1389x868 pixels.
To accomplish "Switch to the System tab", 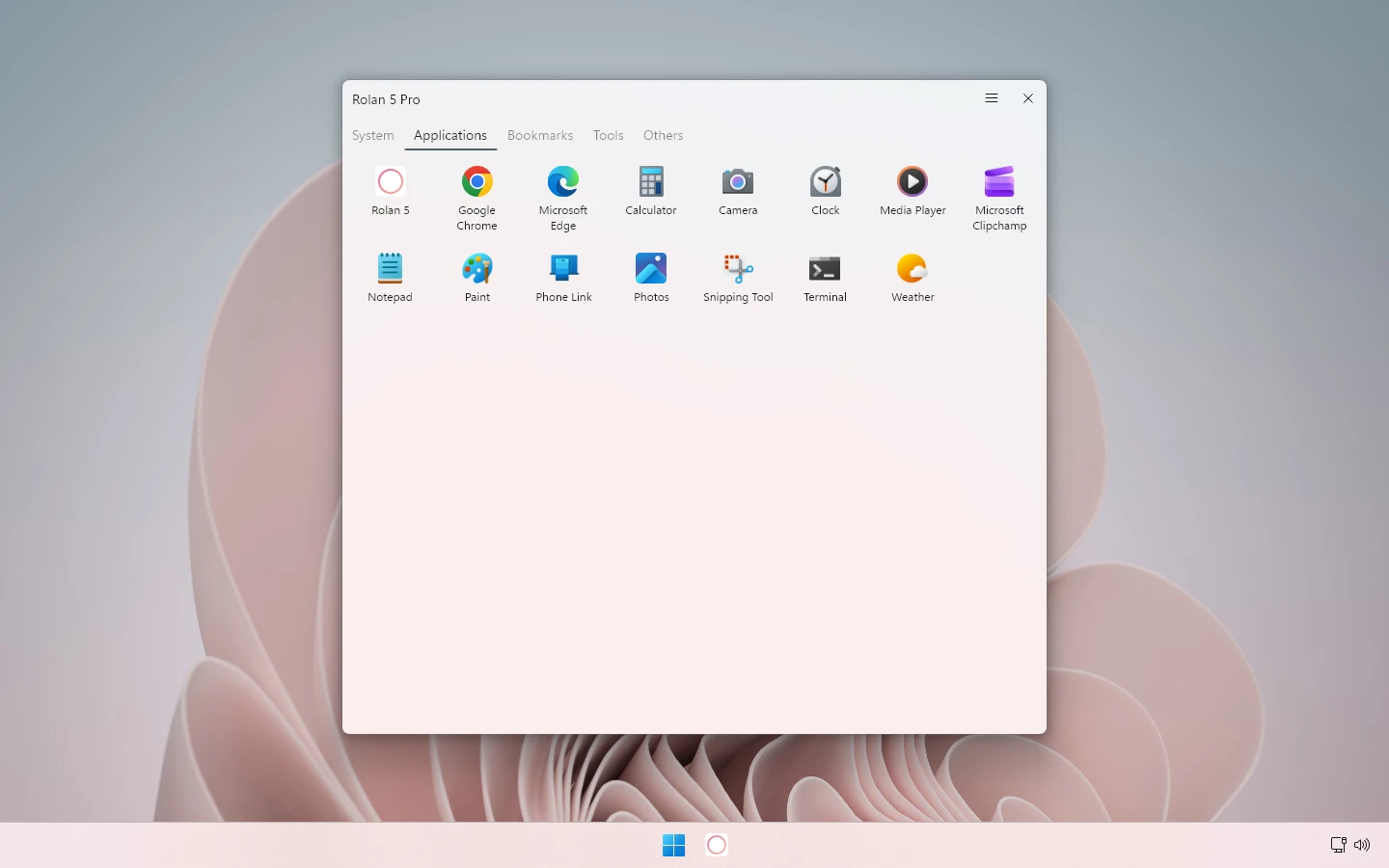I will [x=373, y=135].
